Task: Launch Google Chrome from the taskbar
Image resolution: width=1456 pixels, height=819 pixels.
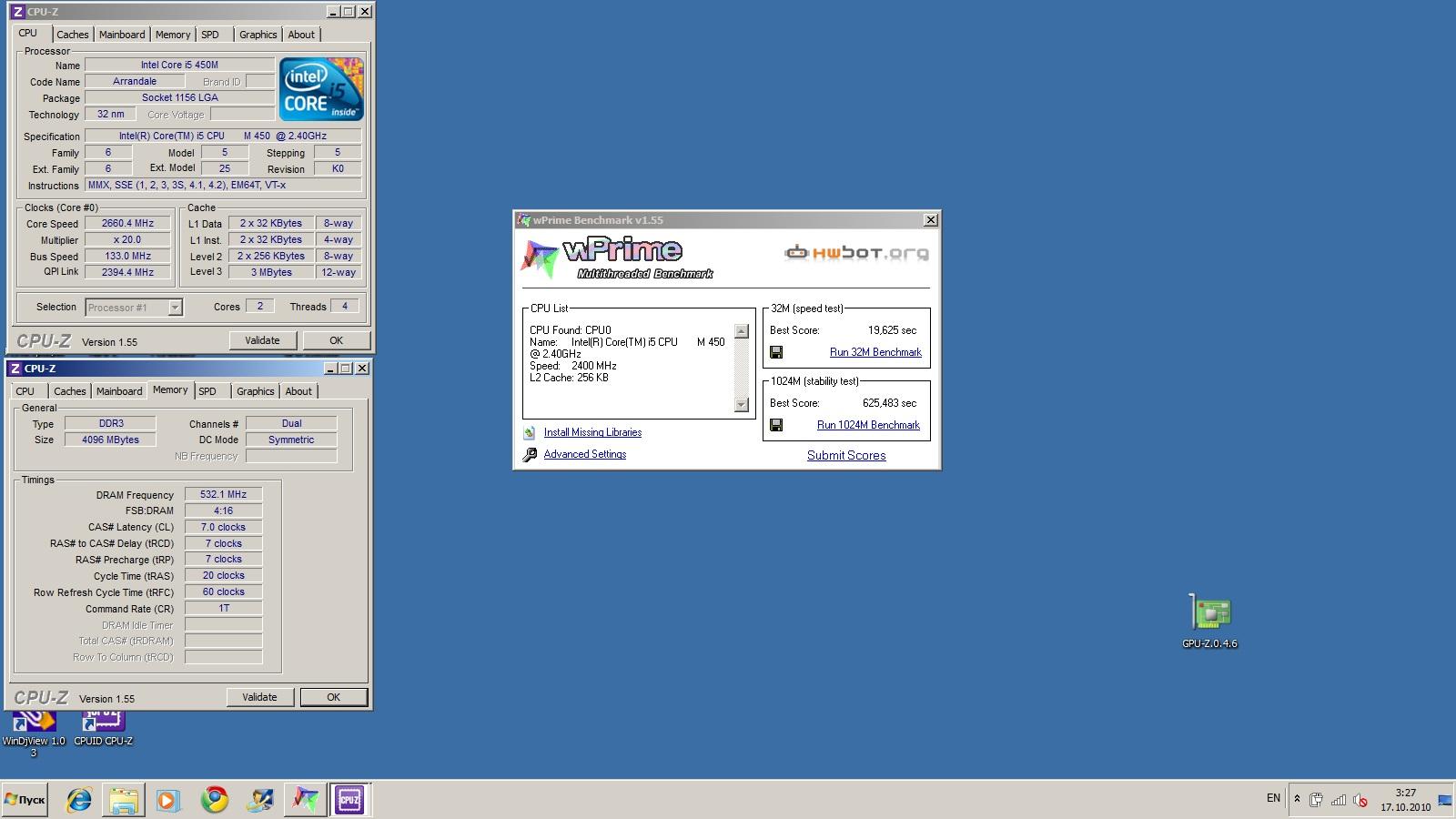Action: 215,800
